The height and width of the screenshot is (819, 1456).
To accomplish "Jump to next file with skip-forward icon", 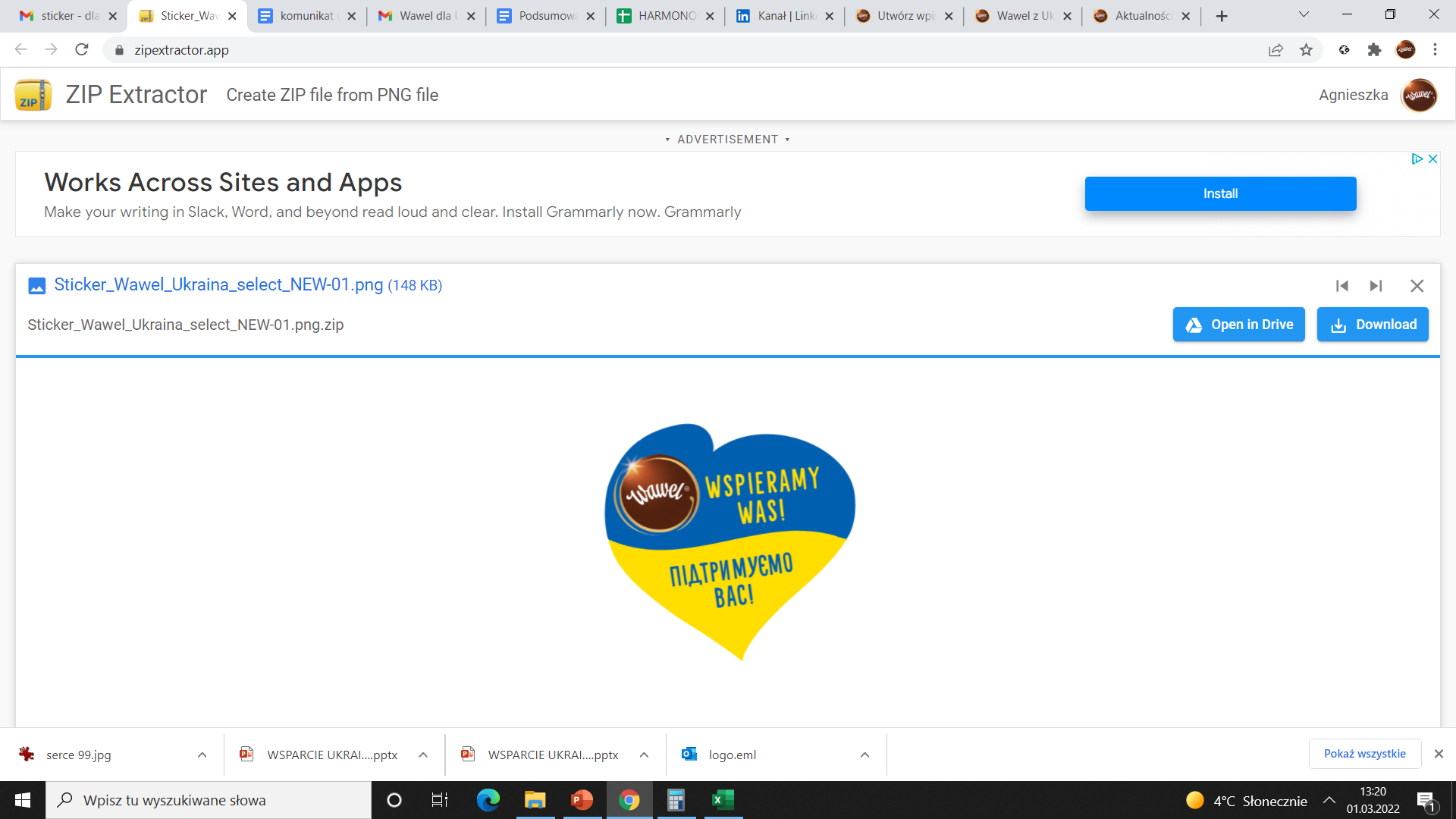I will point(1376,286).
